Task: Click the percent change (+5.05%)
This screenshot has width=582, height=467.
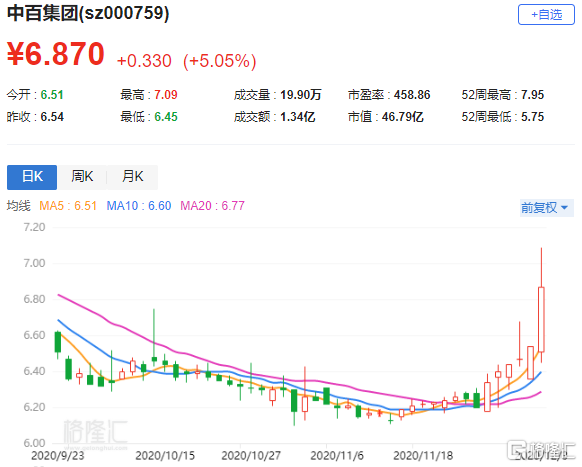Action: [220, 61]
